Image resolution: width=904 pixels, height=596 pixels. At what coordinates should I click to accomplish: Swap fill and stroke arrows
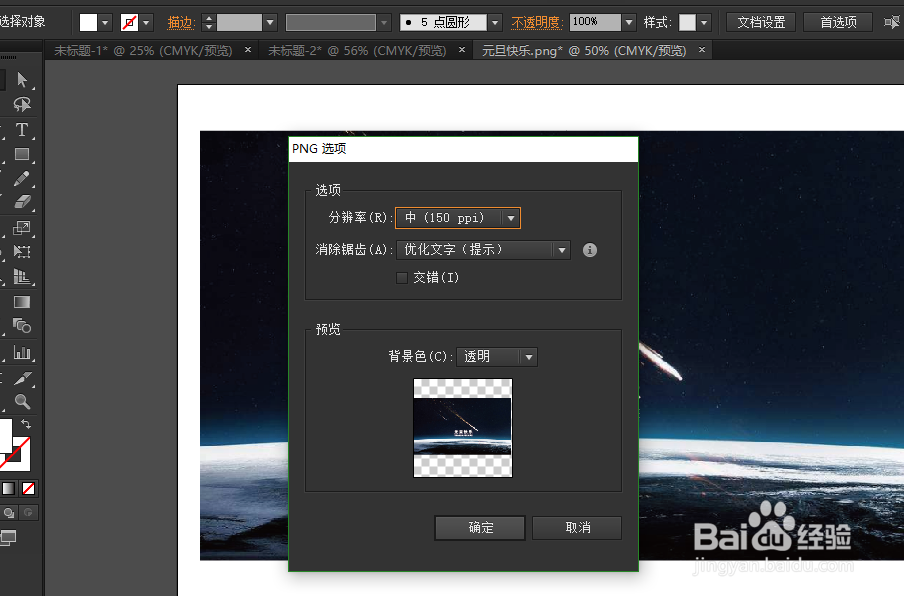click(x=26, y=424)
